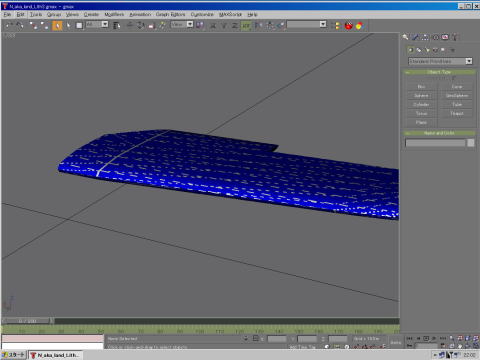Select the arrow pointer Select Object tool
The image size is (480, 360).
68,25
